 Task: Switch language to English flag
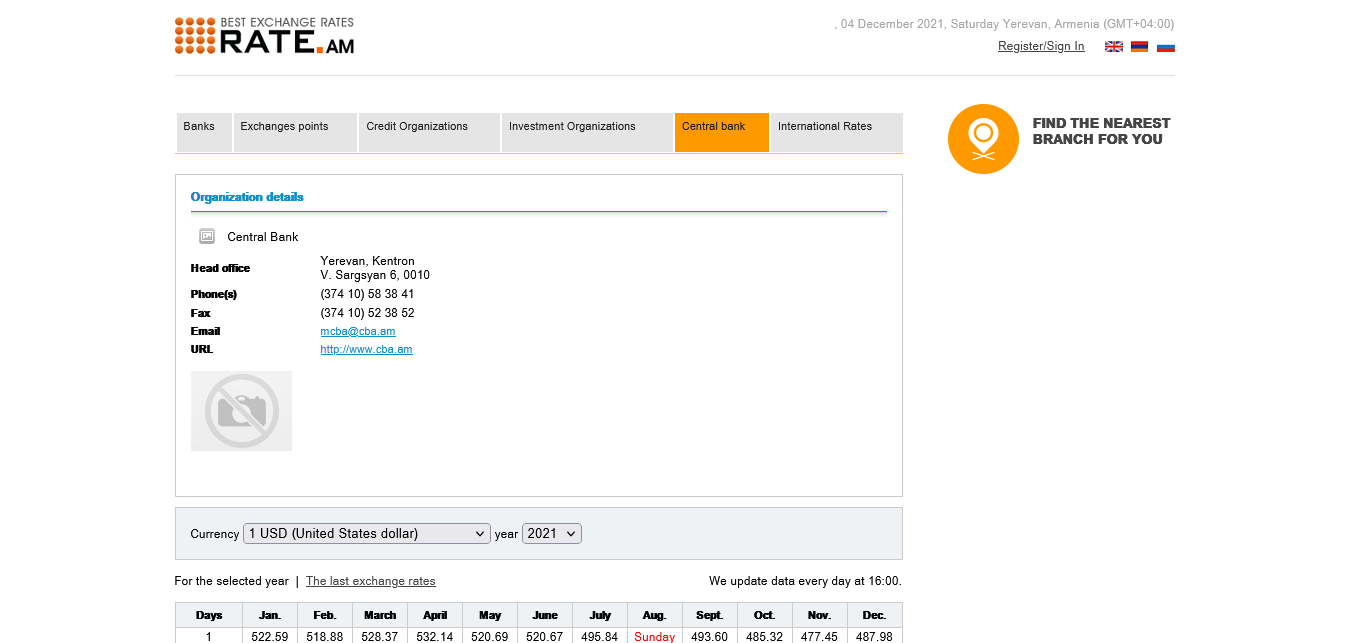pyautogui.click(x=1113, y=47)
